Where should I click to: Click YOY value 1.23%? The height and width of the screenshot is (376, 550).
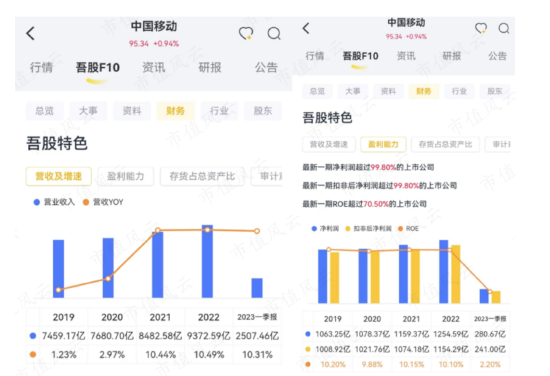[63, 355]
